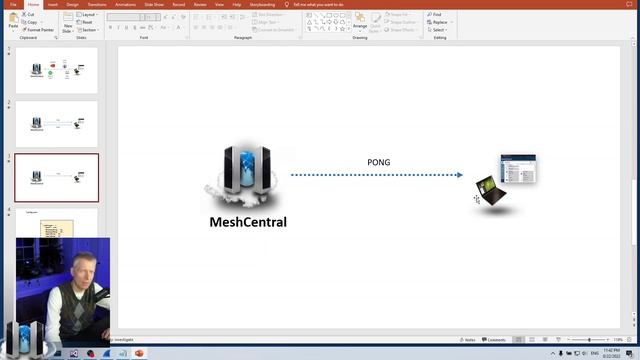This screenshot has width=640, height=360.
Task: Adjust the zoom slider handle
Action: [589, 340]
